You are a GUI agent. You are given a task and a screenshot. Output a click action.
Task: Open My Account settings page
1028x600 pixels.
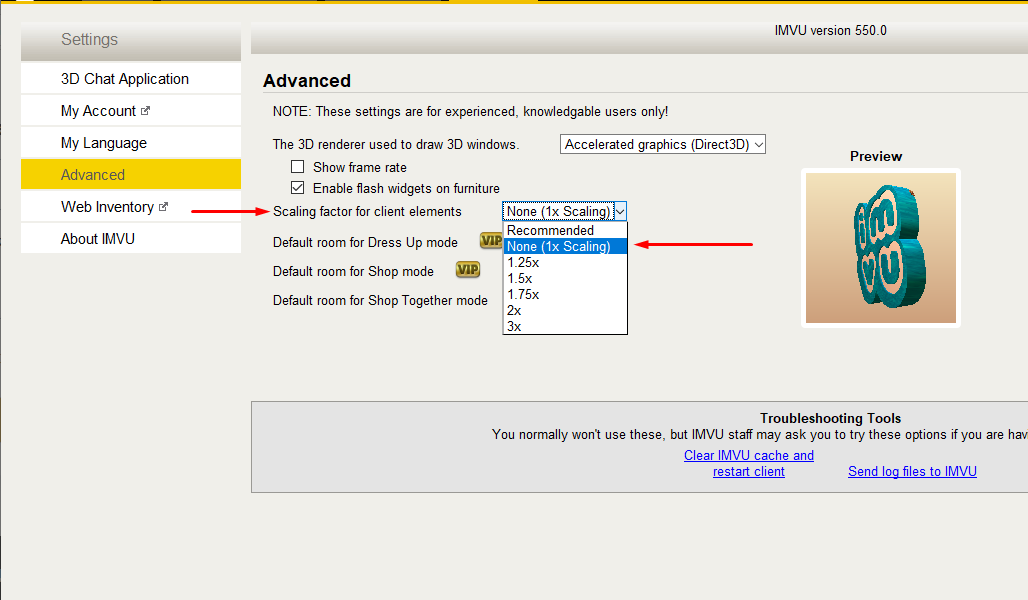[130, 111]
